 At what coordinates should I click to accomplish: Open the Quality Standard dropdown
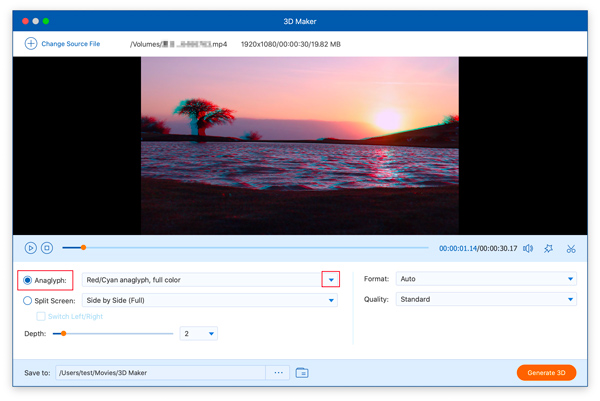pyautogui.click(x=570, y=299)
